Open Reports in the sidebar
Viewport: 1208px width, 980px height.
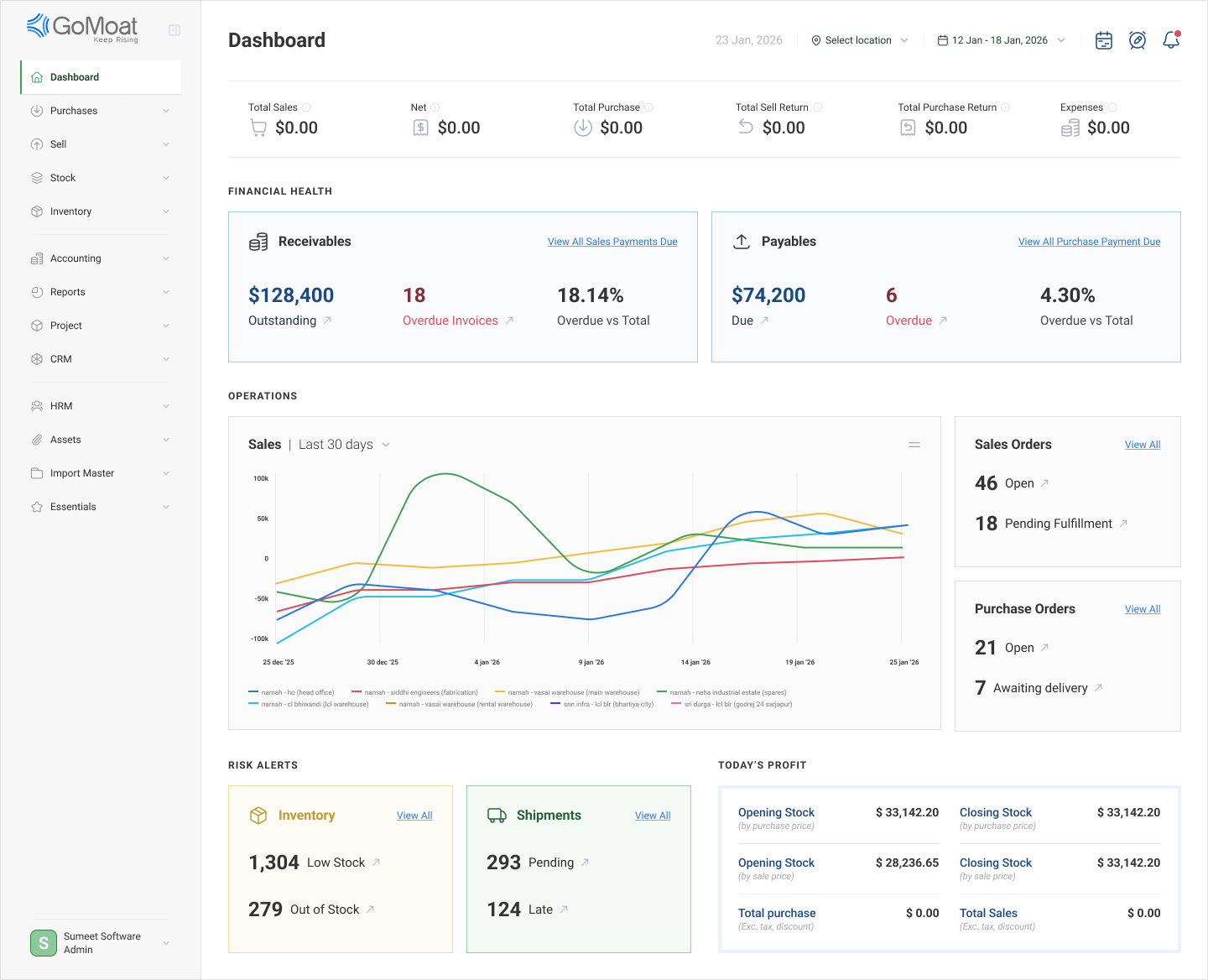(x=101, y=292)
